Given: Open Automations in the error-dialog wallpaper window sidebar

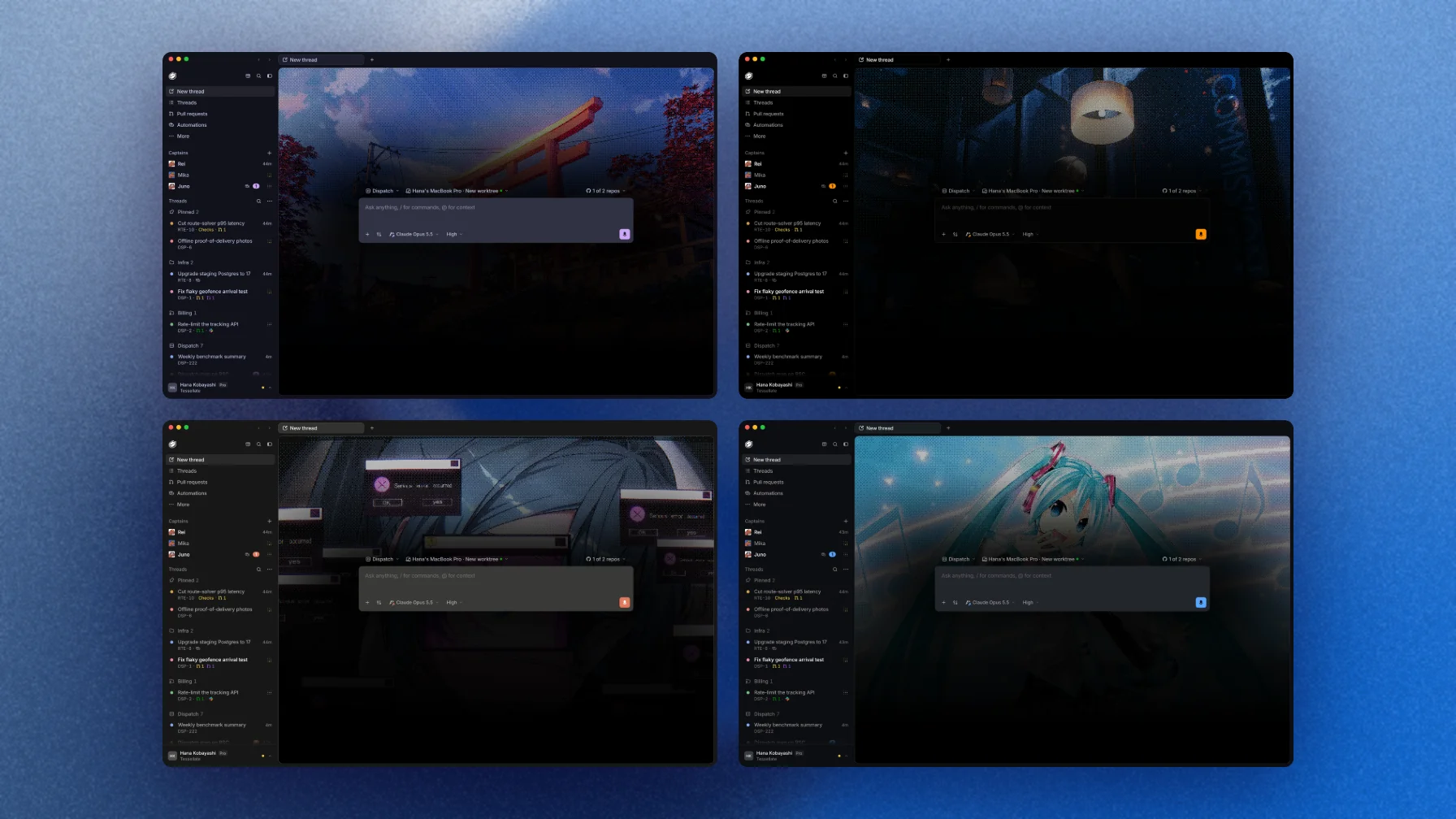Looking at the screenshot, I should [220, 493].
